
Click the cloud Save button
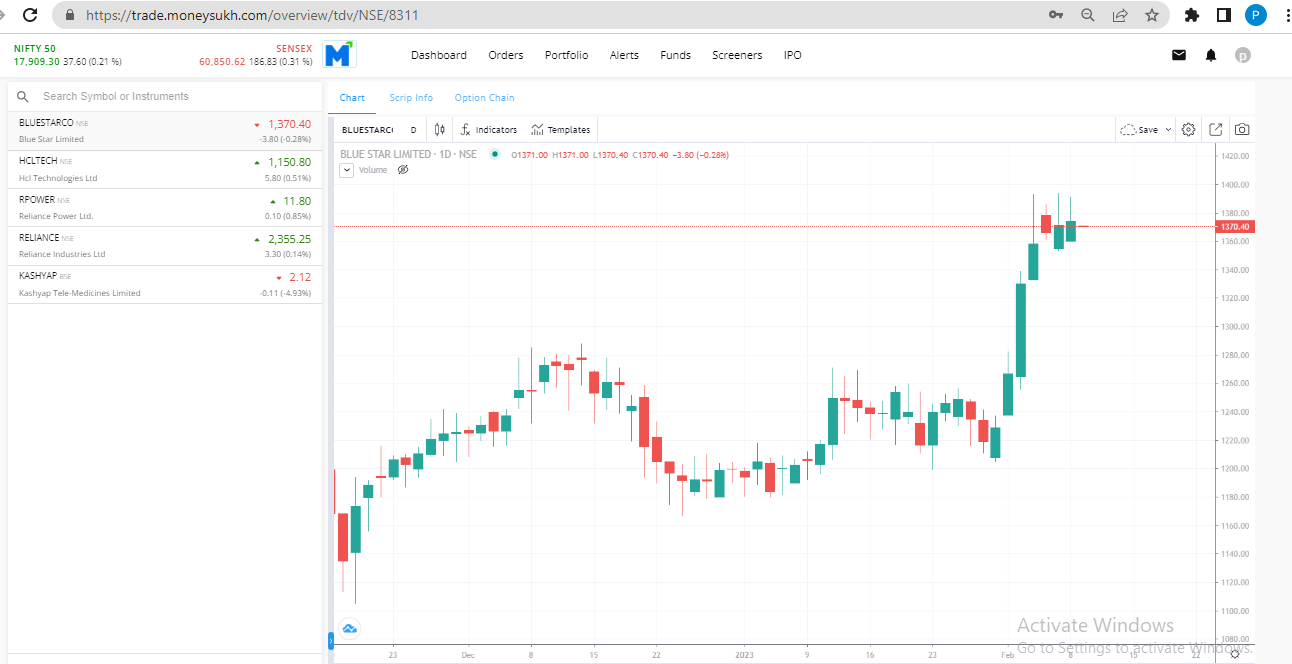click(1140, 129)
